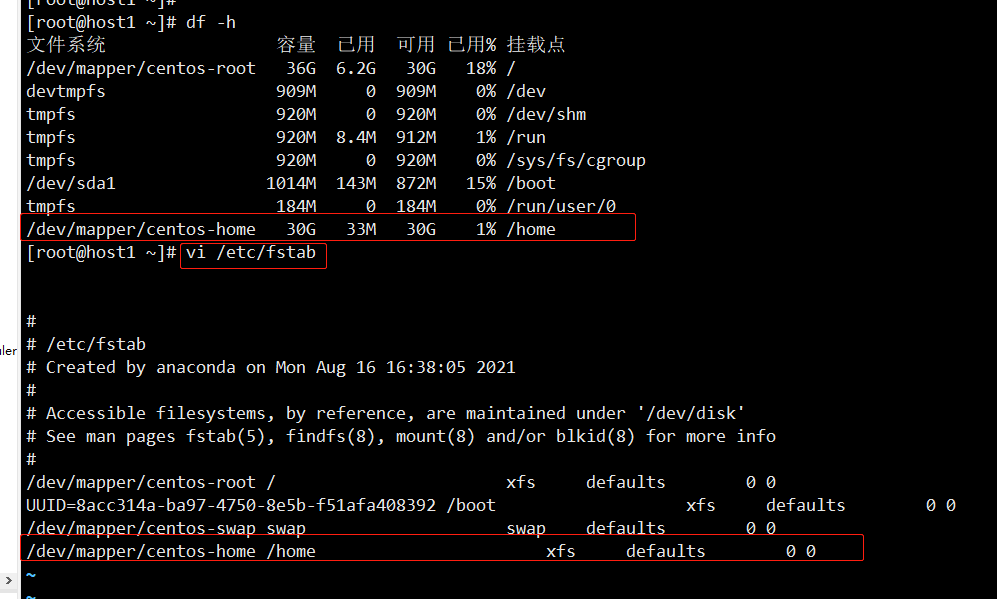997x599 pixels.
Task: Click the "See man pages fstab(5)" comment line
Action: [401, 436]
